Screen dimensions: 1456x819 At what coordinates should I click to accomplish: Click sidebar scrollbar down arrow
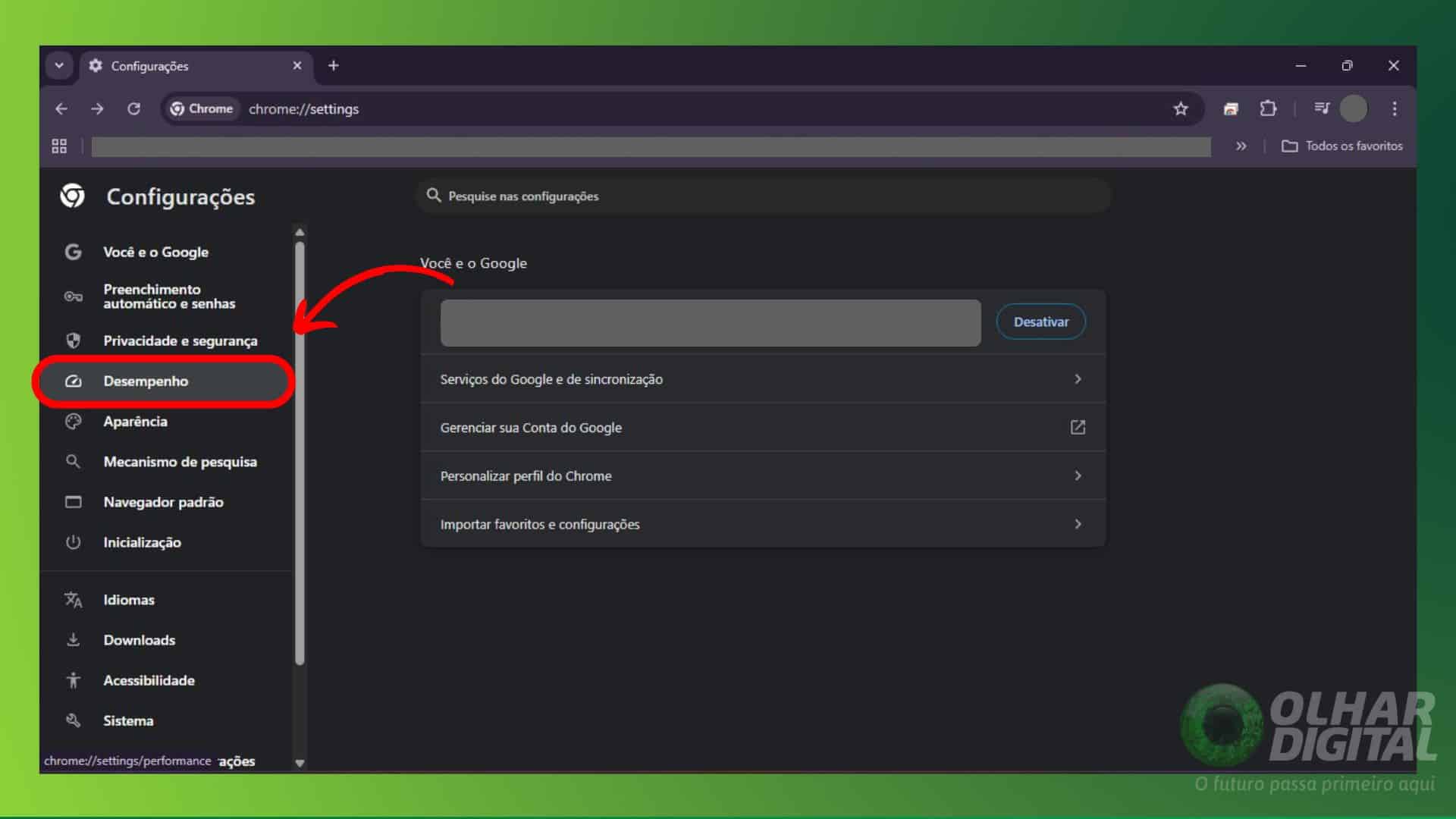point(300,763)
